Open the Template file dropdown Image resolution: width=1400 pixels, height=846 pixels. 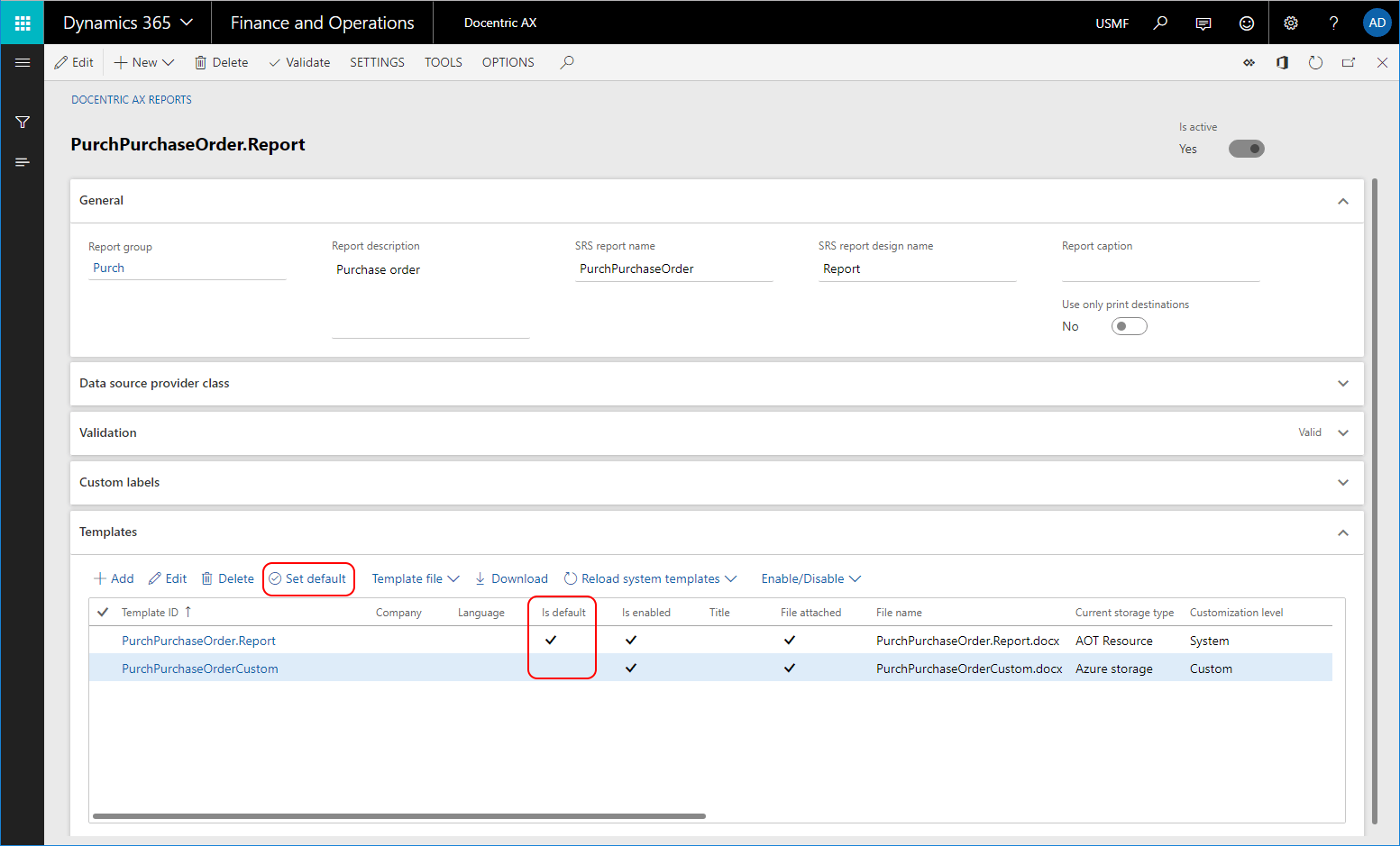pos(416,578)
